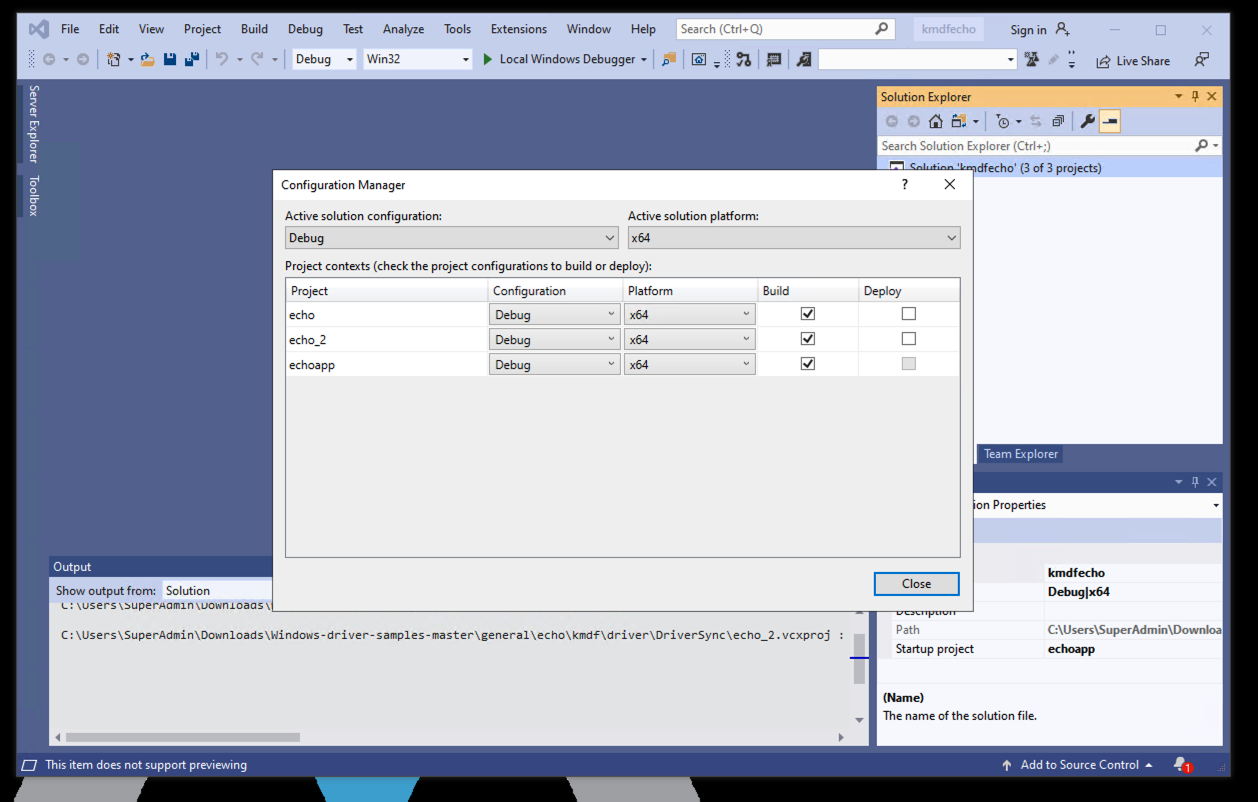Uncheck the Build checkbox for echoapp
This screenshot has height=802, width=1258.
(x=808, y=364)
